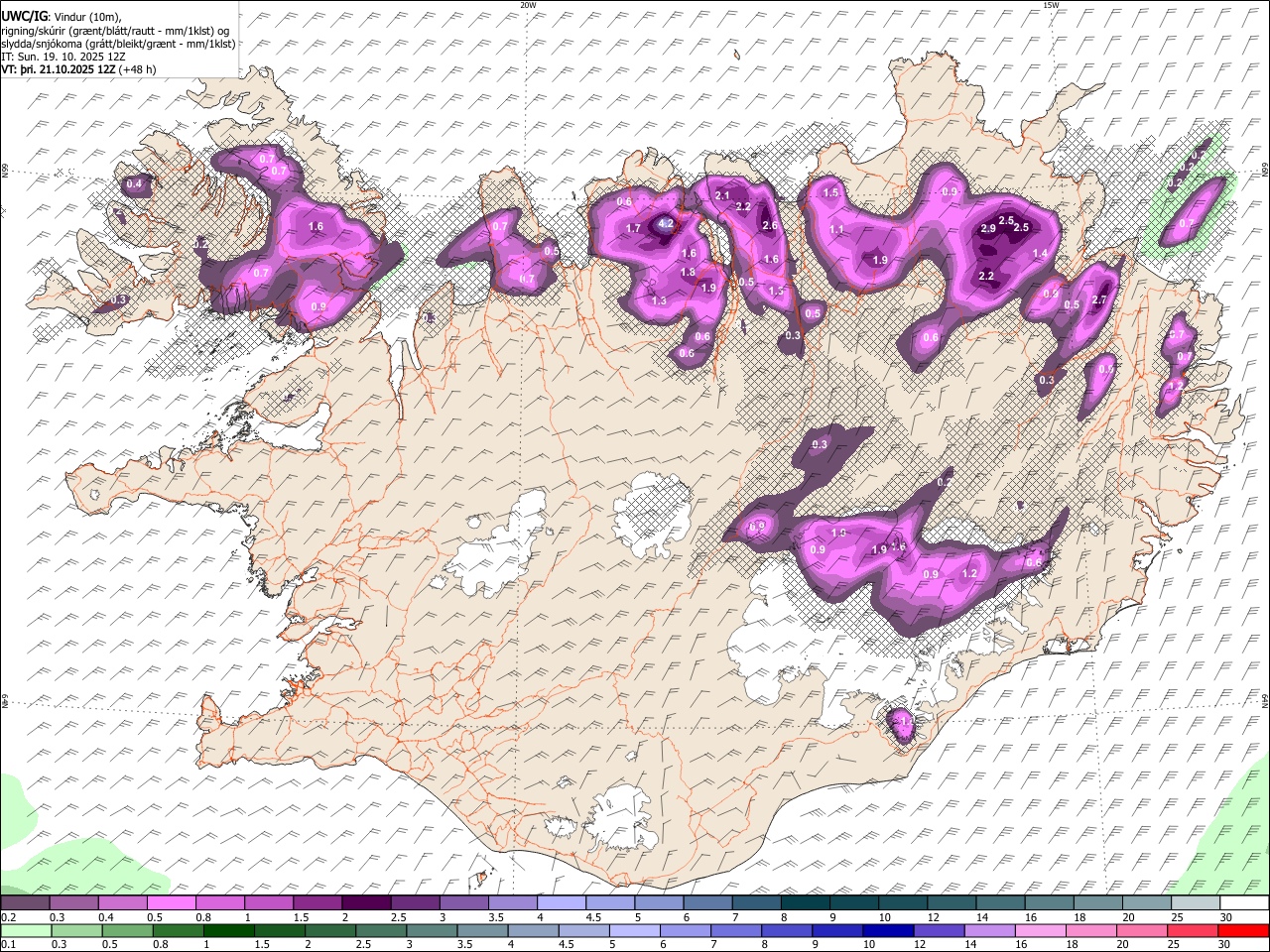The width and height of the screenshot is (1270, 952).
Task: Click the '0.1' label in lower legend
Action: point(7,945)
